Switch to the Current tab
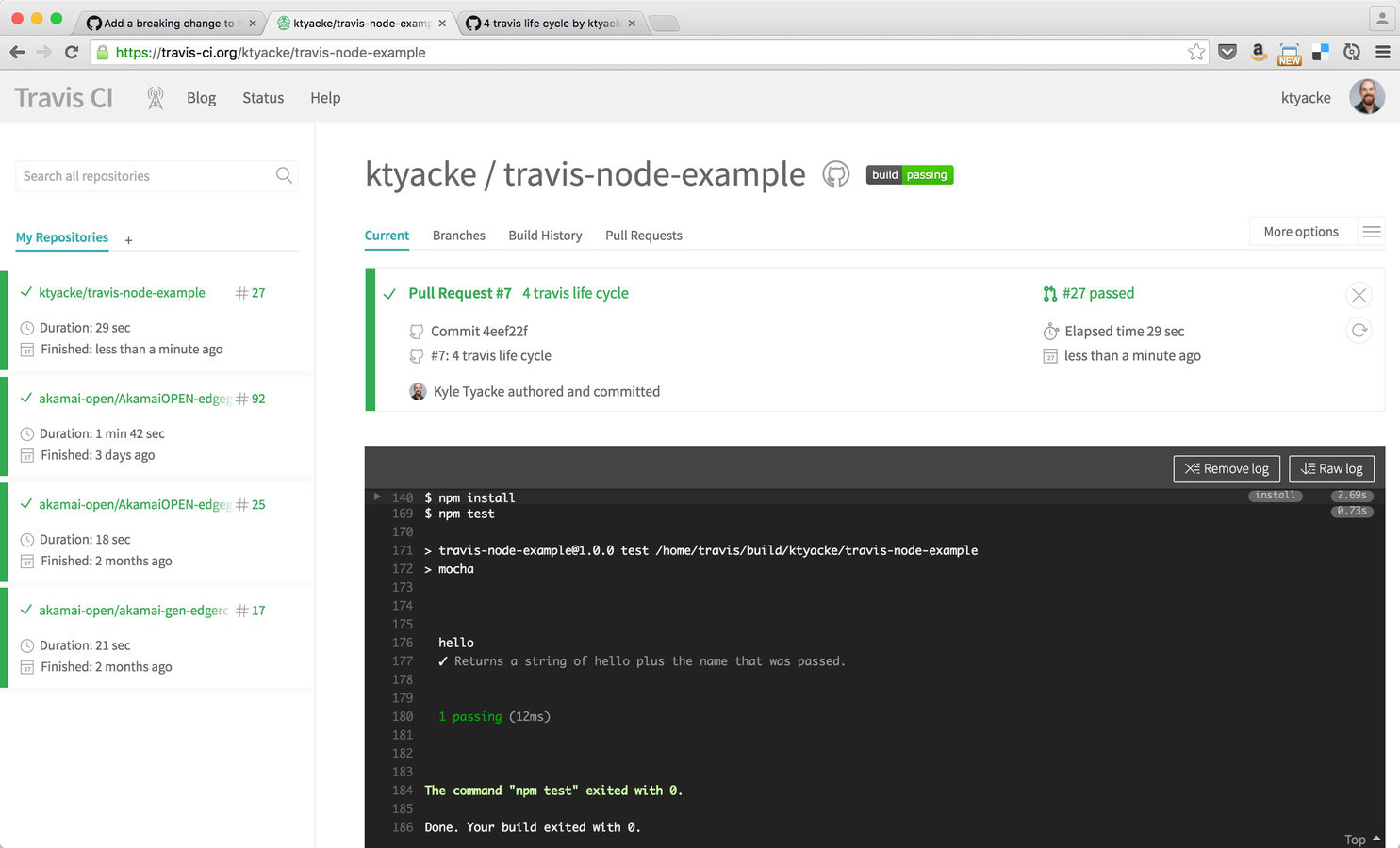The image size is (1400, 848). click(387, 236)
